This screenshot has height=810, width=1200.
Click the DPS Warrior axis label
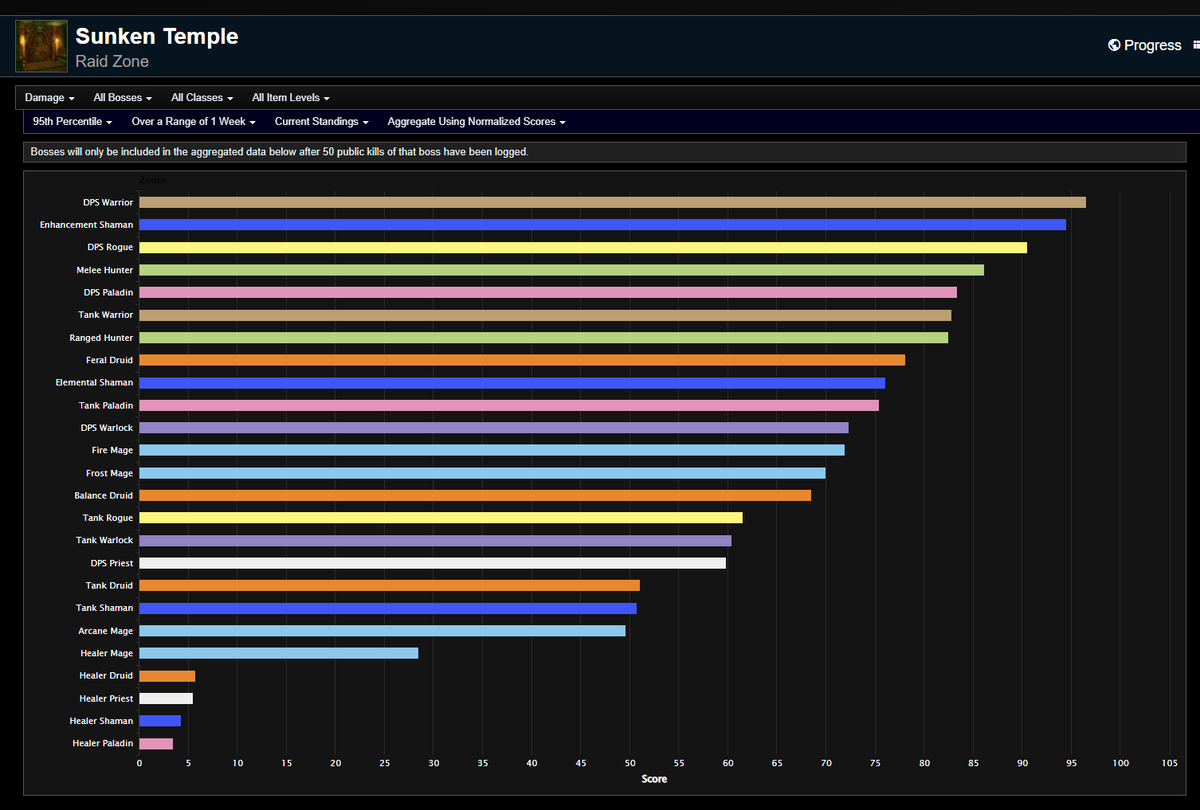108,202
